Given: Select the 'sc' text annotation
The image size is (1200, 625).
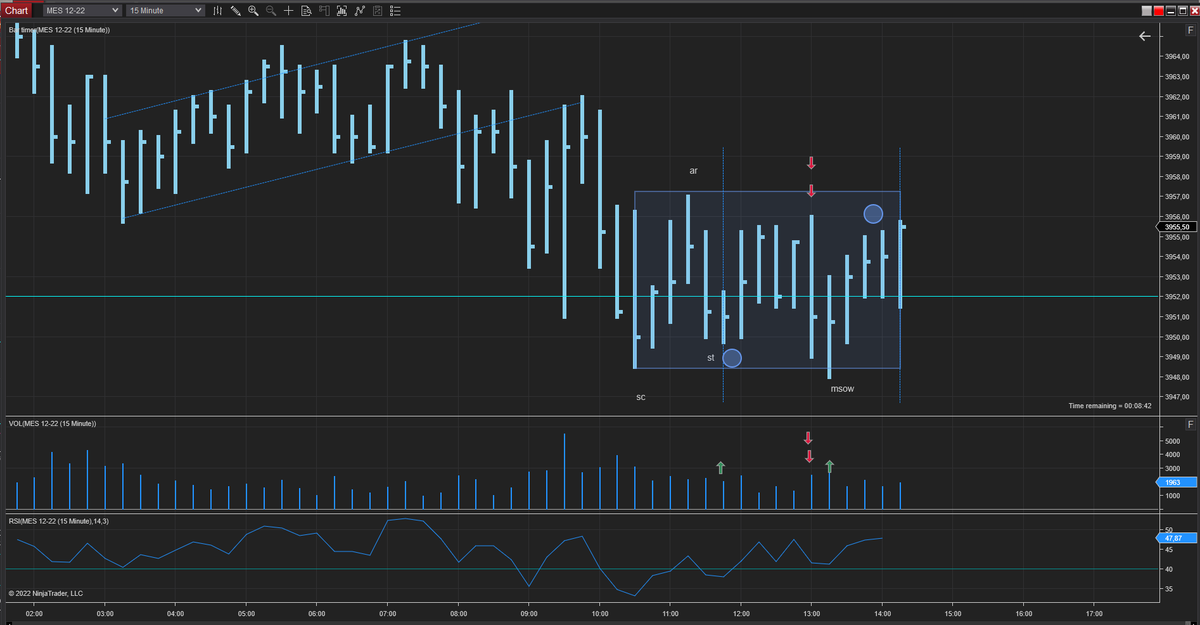Looking at the screenshot, I should [641, 397].
